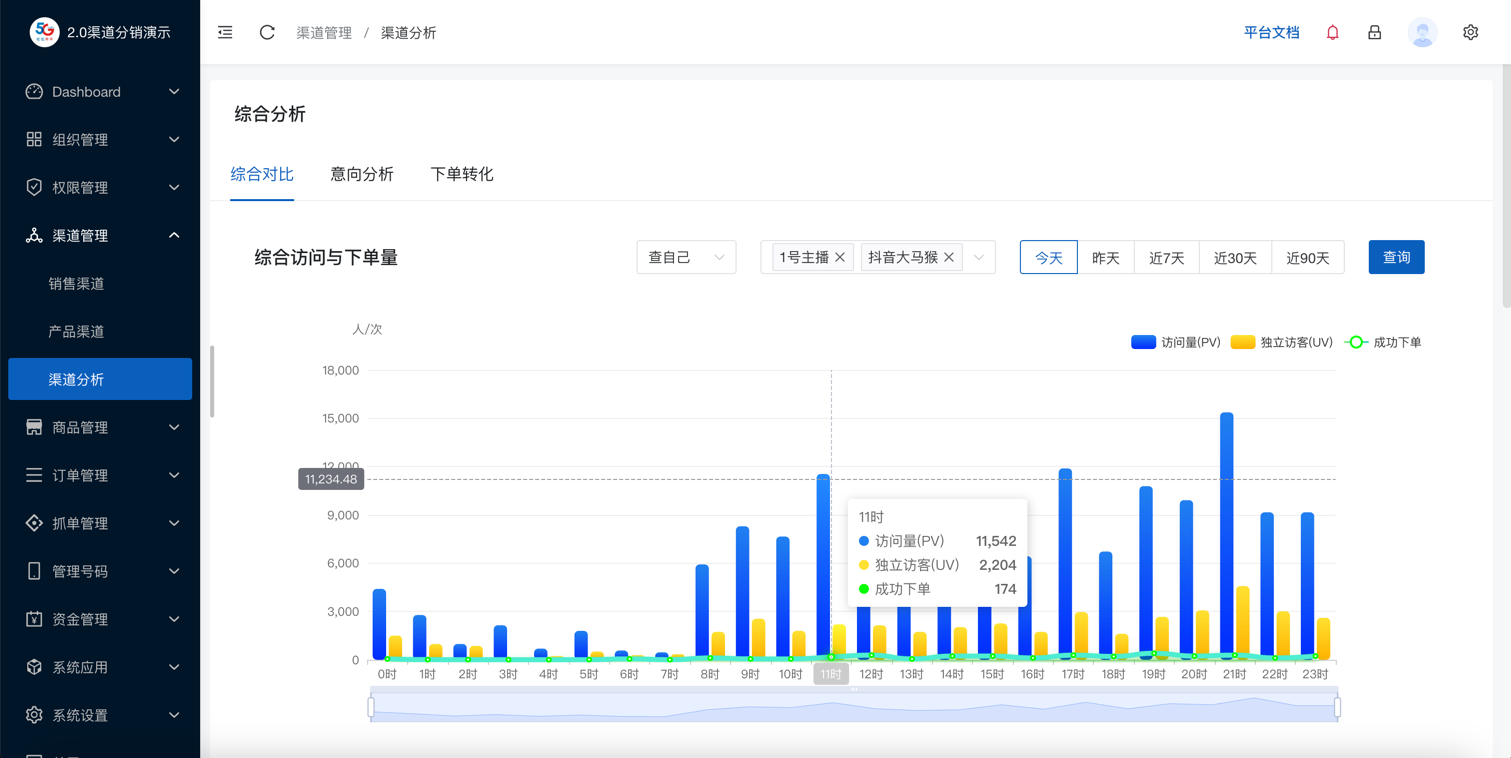Screen dimensions: 1511x758
Task: Open the 平台文档 link
Action: (1271, 32)
